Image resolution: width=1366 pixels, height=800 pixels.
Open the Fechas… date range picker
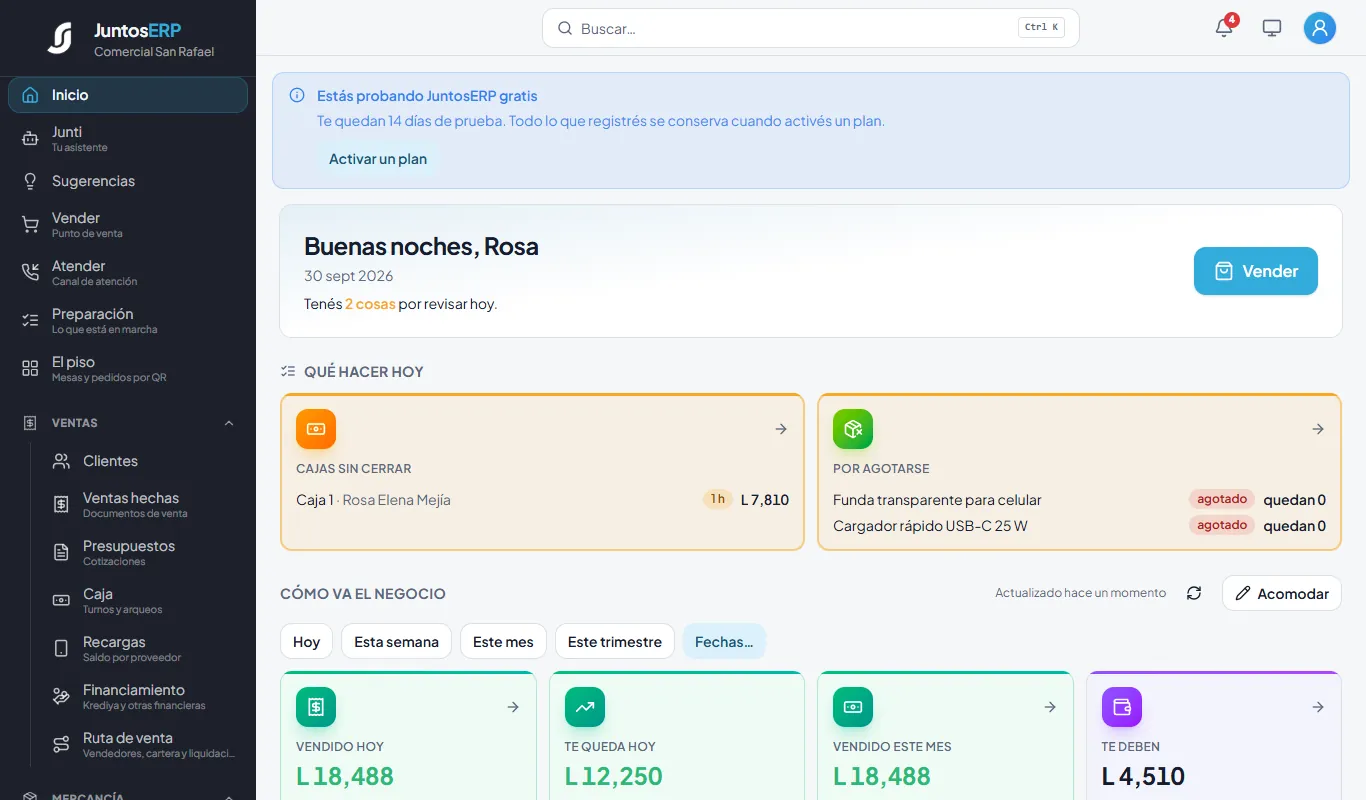tap(724, 642)
